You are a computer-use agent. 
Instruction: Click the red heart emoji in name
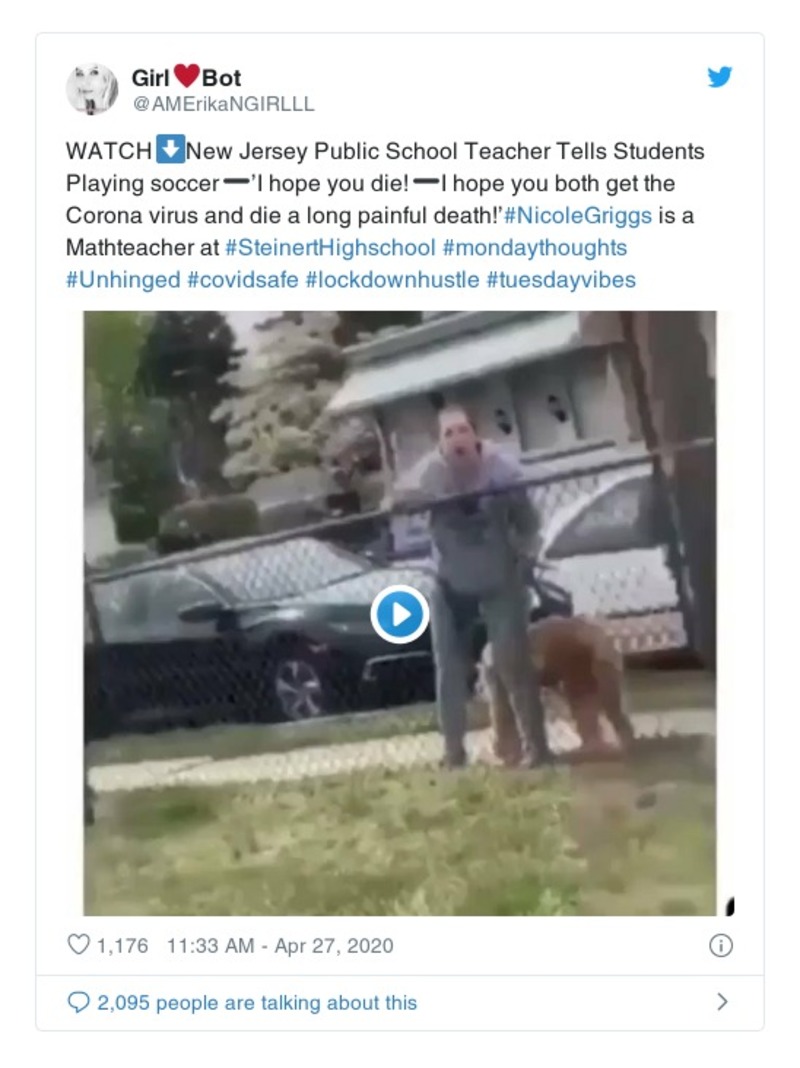coord(186,76)
